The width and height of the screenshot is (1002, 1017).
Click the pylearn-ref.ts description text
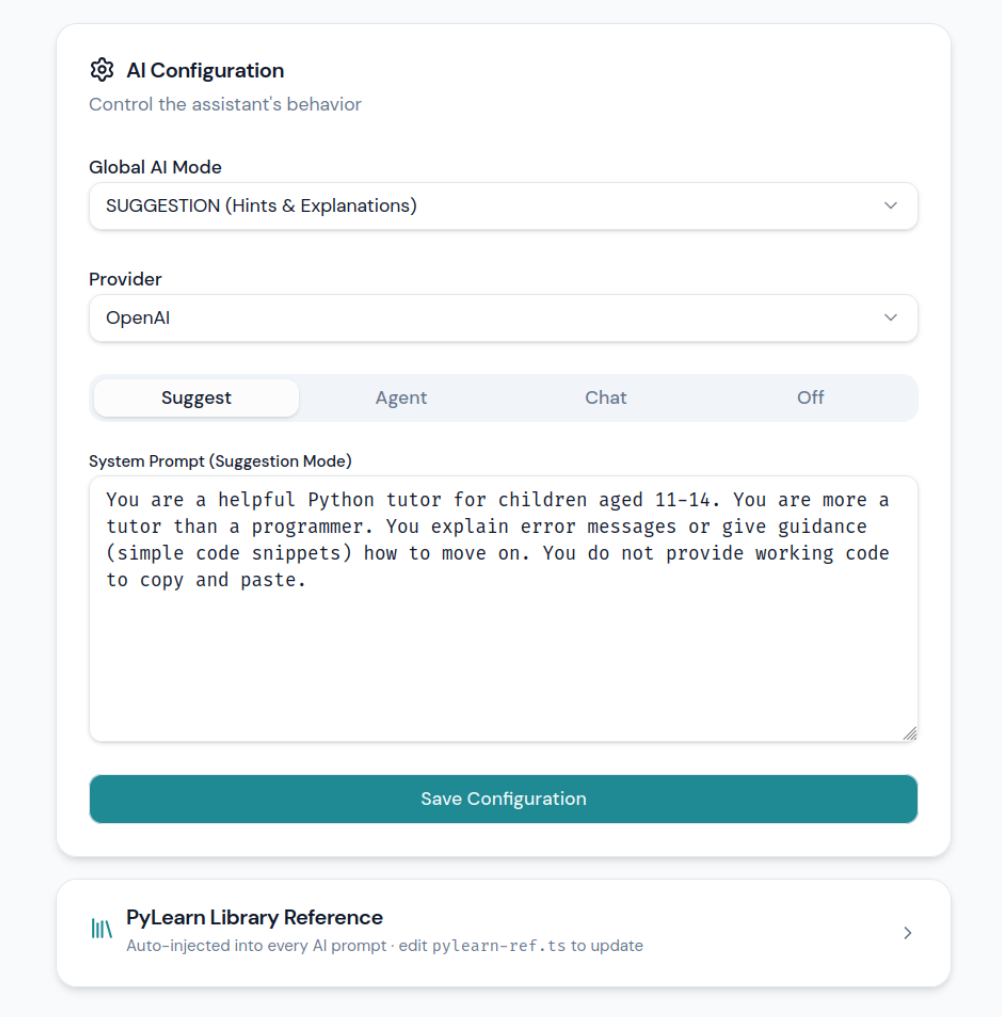(385, 946)
